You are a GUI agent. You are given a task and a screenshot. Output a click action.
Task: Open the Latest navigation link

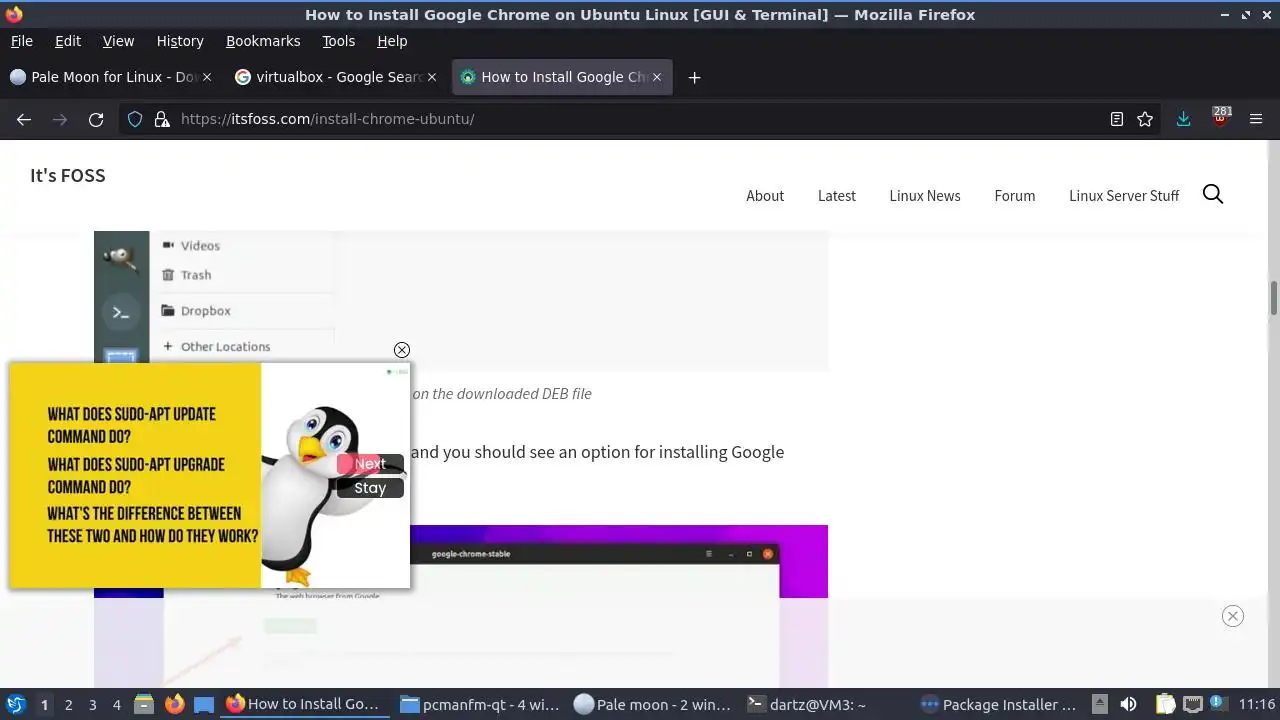(x=837, y=196)
